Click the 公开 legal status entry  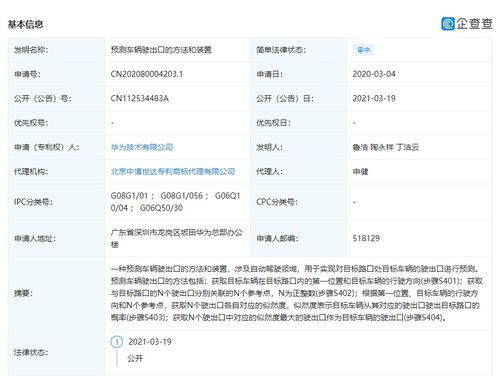[135, 359]
